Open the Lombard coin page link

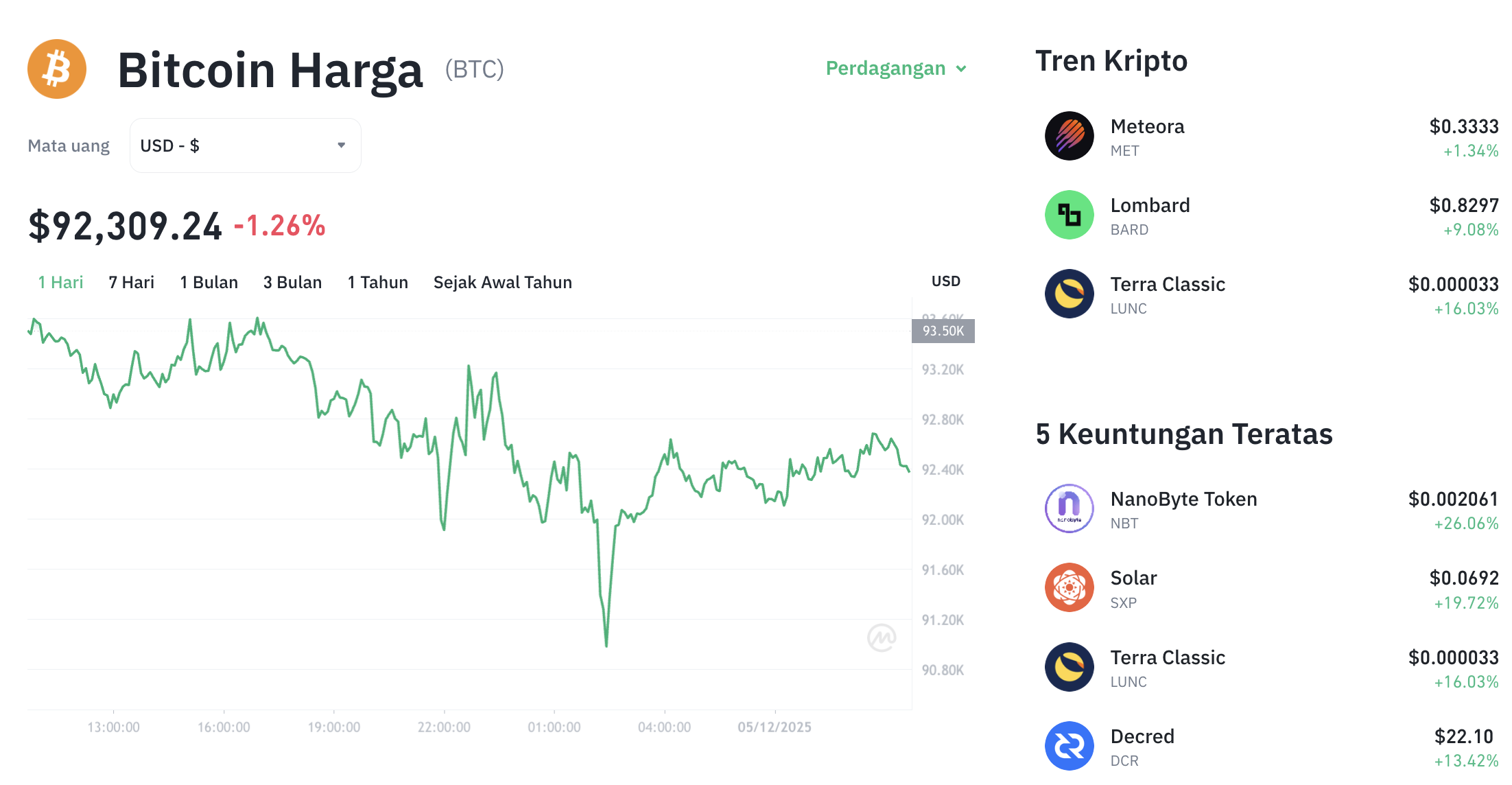click(x=1150, y=204)
